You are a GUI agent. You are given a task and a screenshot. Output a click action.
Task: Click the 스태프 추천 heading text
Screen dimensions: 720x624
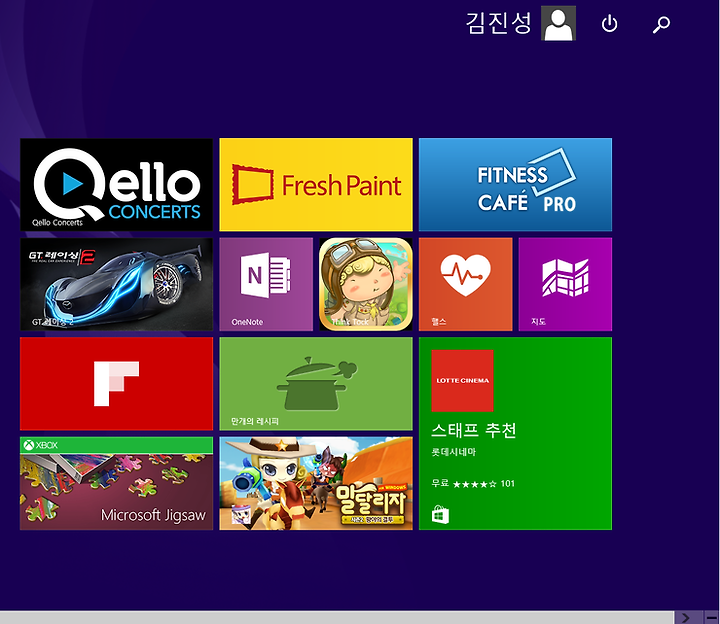tap(474, 431)
